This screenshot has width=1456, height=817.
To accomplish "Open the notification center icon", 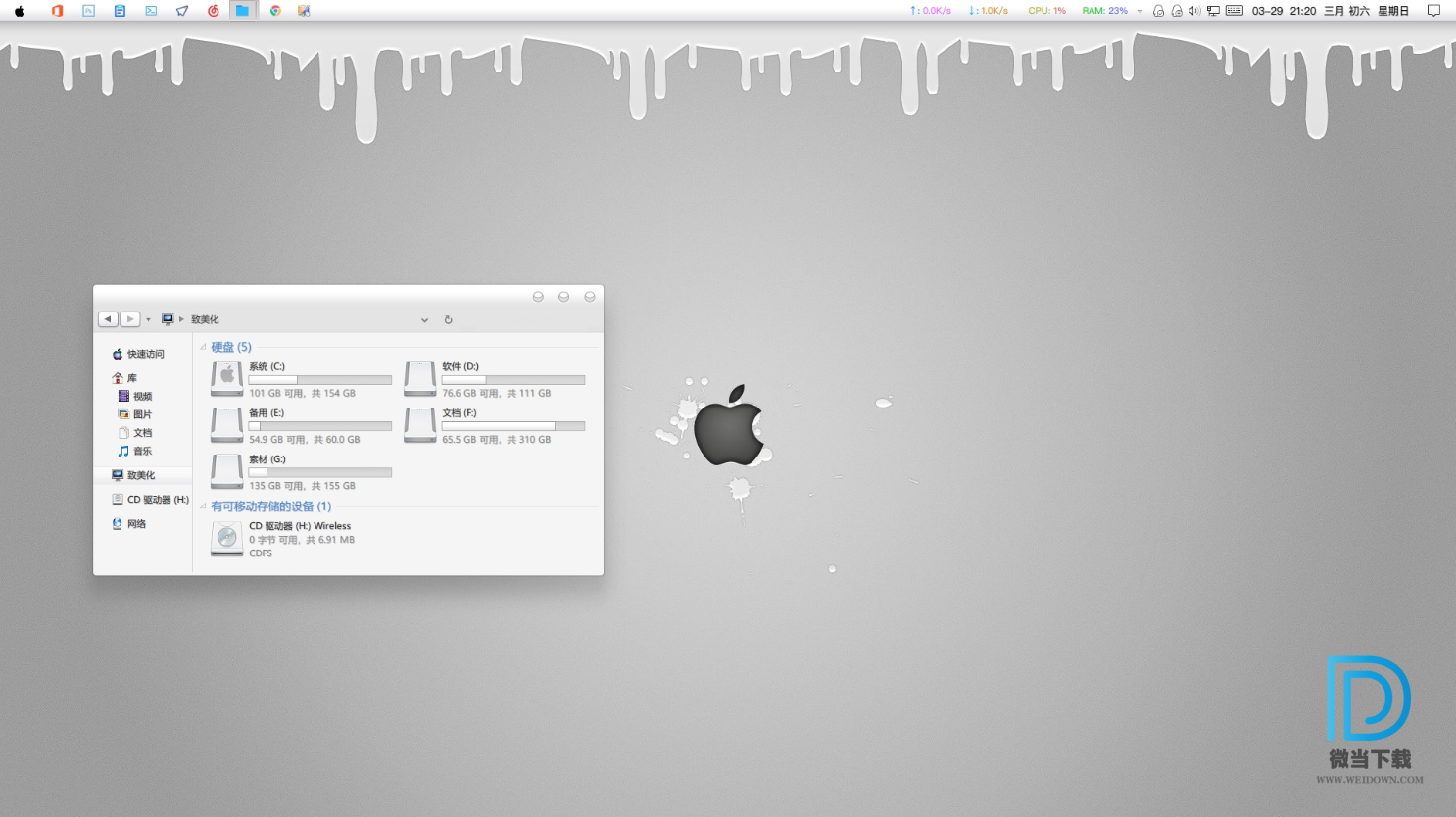I will click(x=1433, y=11).
